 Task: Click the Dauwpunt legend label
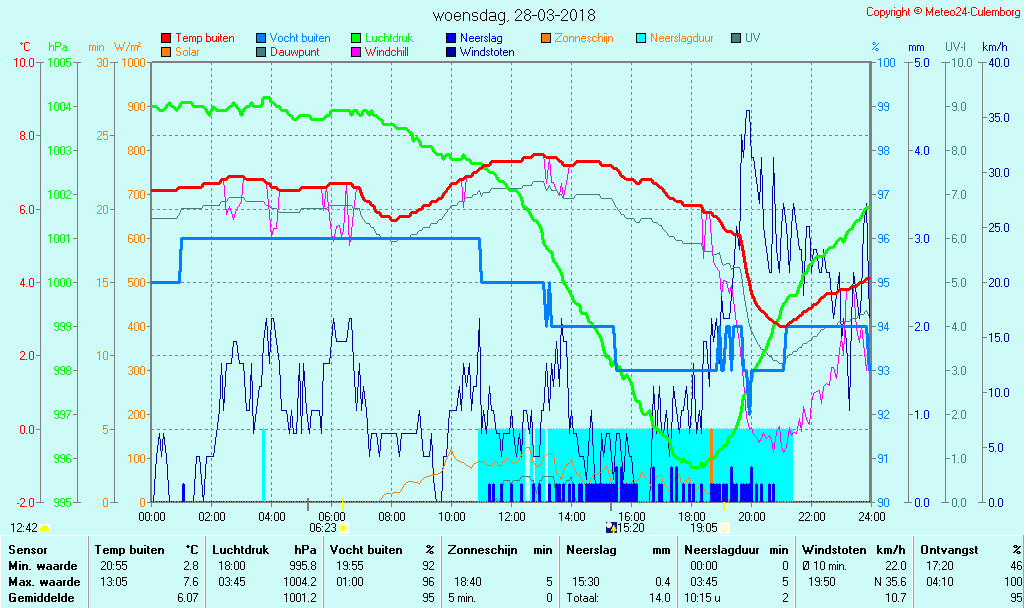pos(294,52)
